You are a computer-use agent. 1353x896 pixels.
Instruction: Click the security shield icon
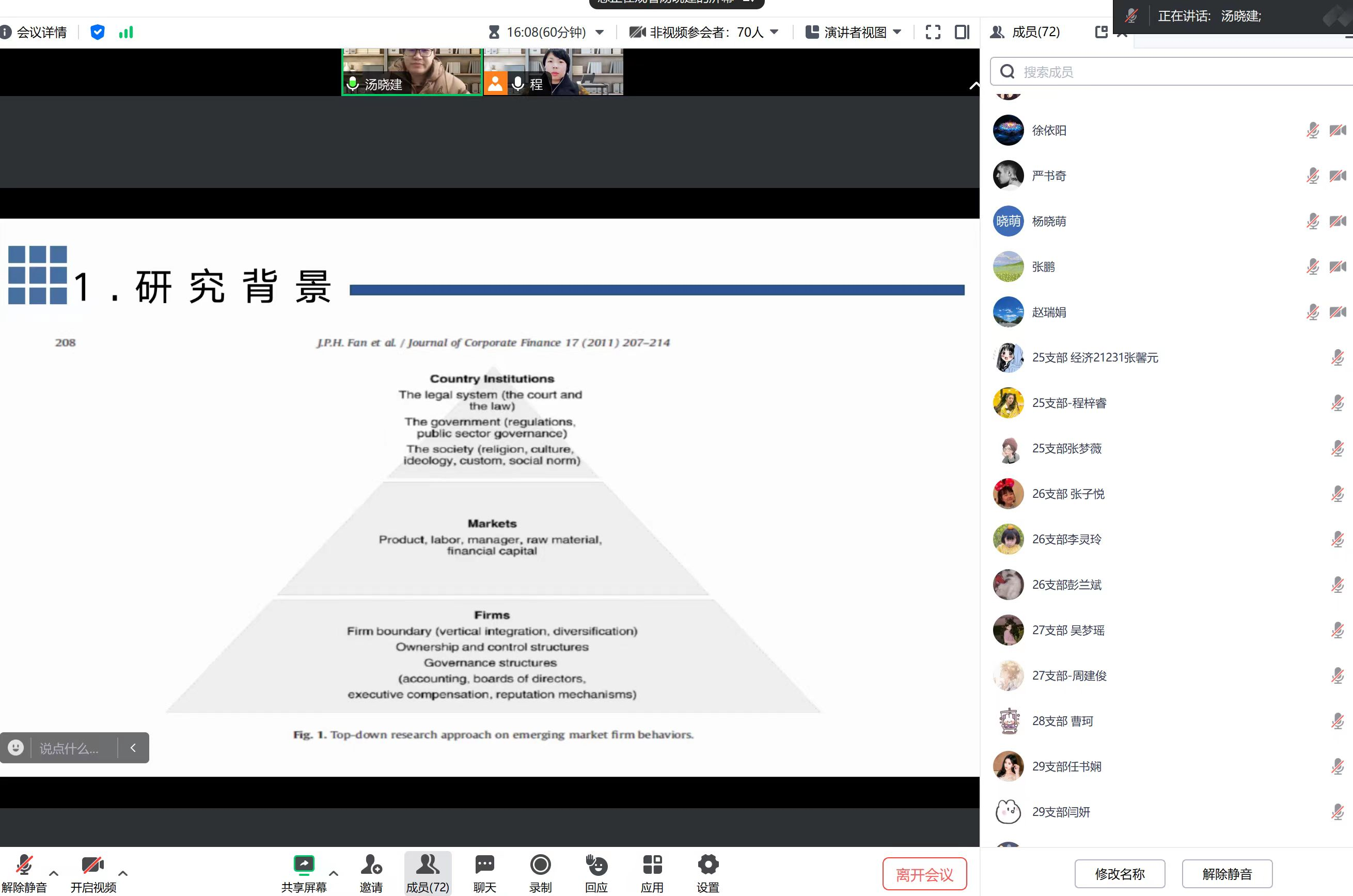click(x=98, y=32)
